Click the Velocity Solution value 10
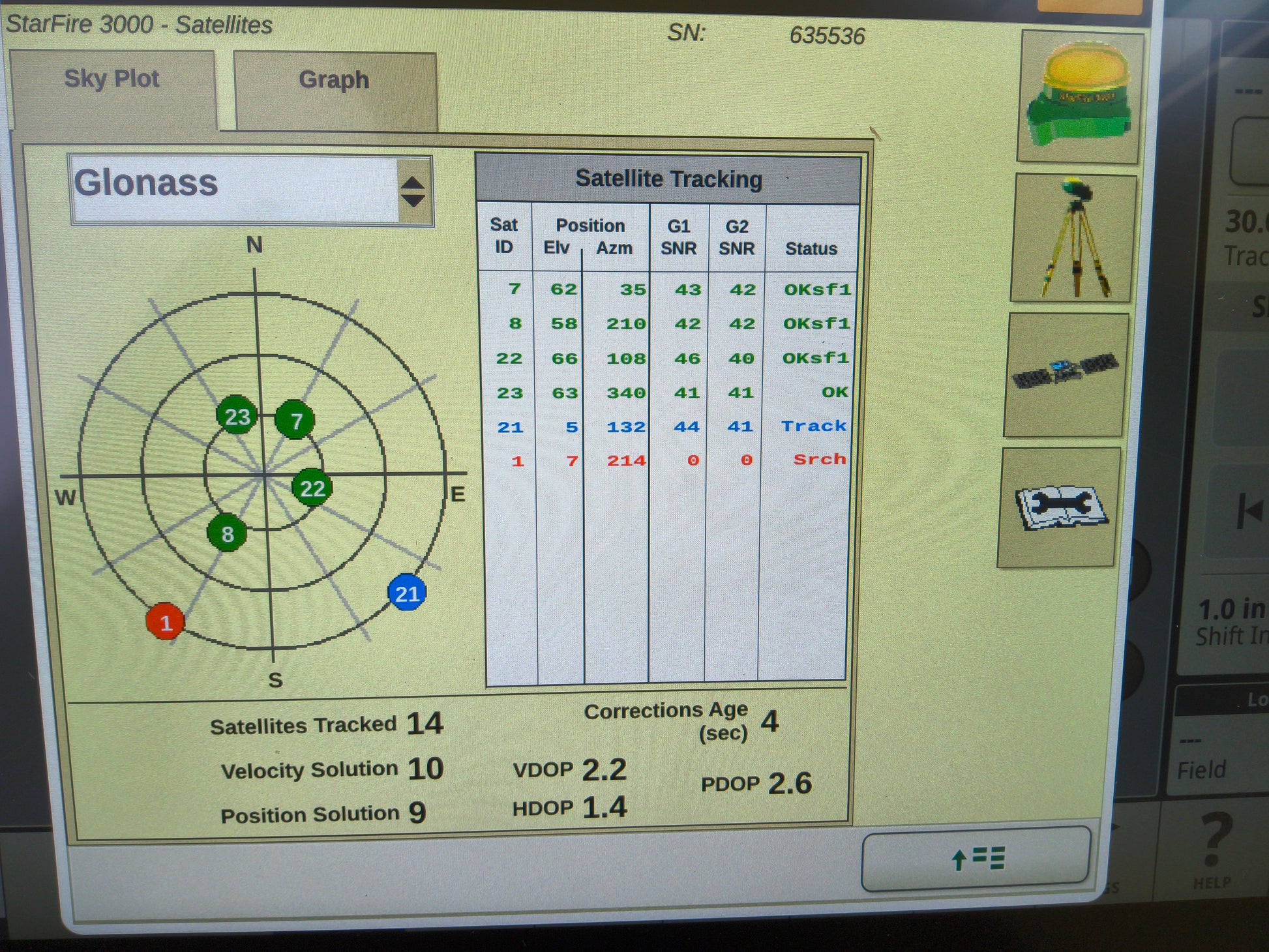The image size is (1269, 952). [x=425, y=768]
